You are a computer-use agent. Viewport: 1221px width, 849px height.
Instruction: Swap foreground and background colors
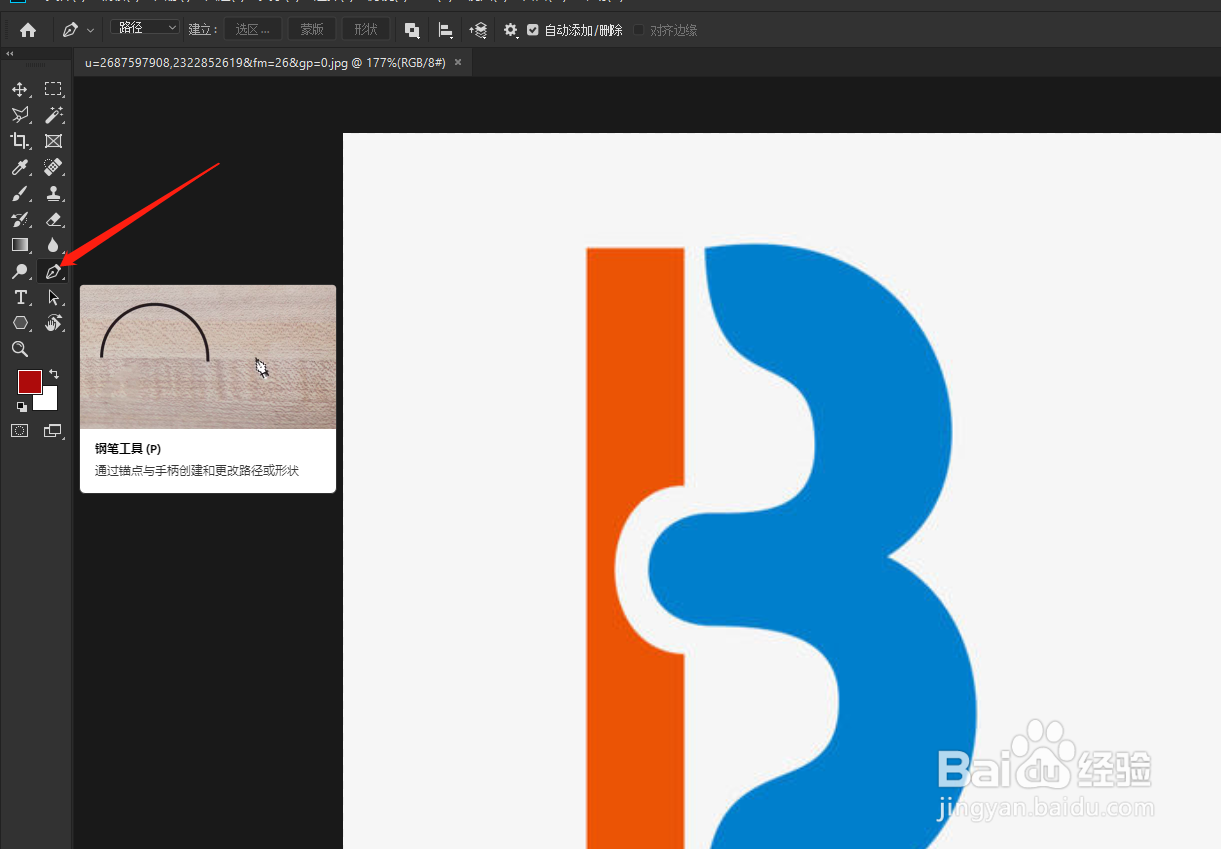[x=54, y=374]
